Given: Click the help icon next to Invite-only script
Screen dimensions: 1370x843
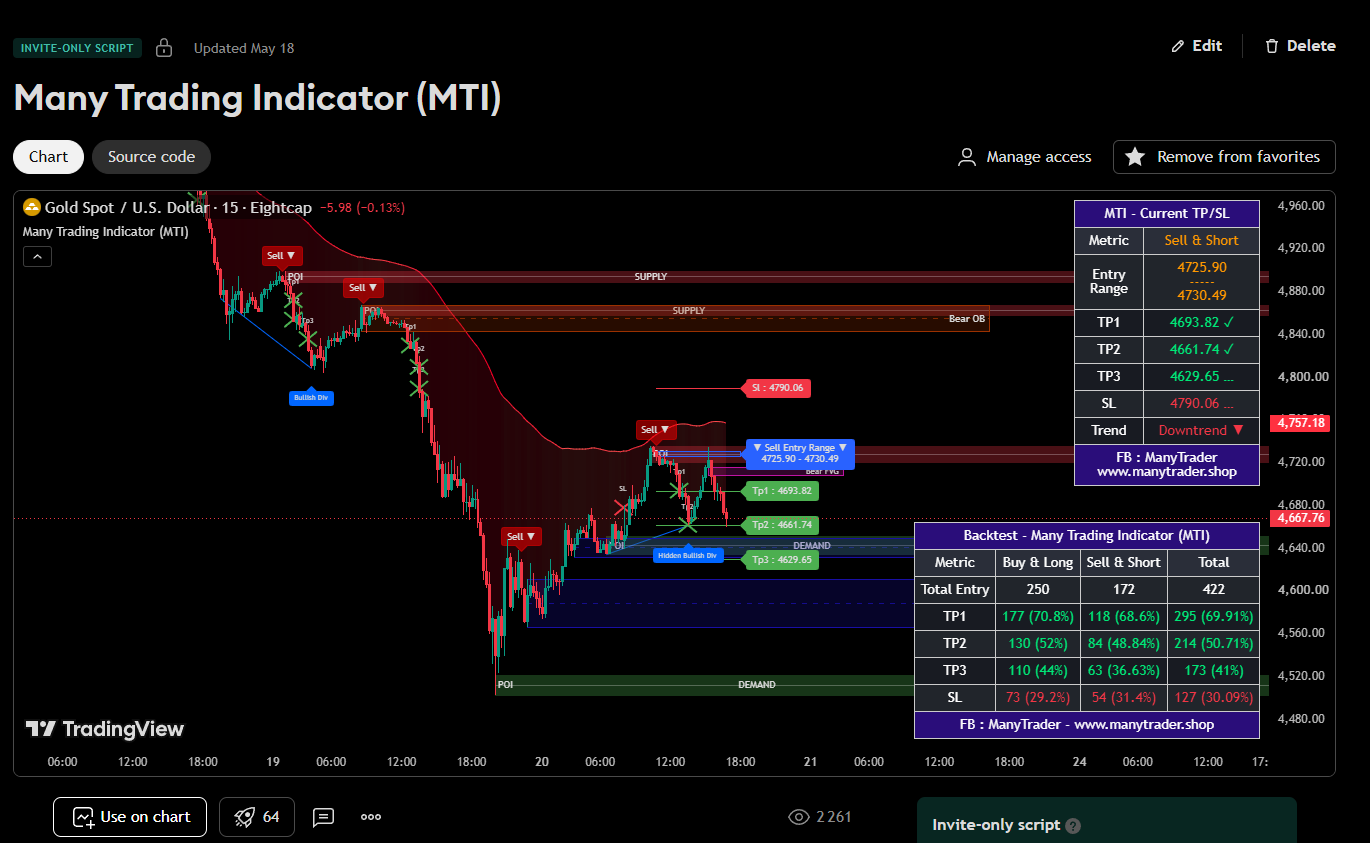Looking at the screenshot, I should click(1073, 826).
